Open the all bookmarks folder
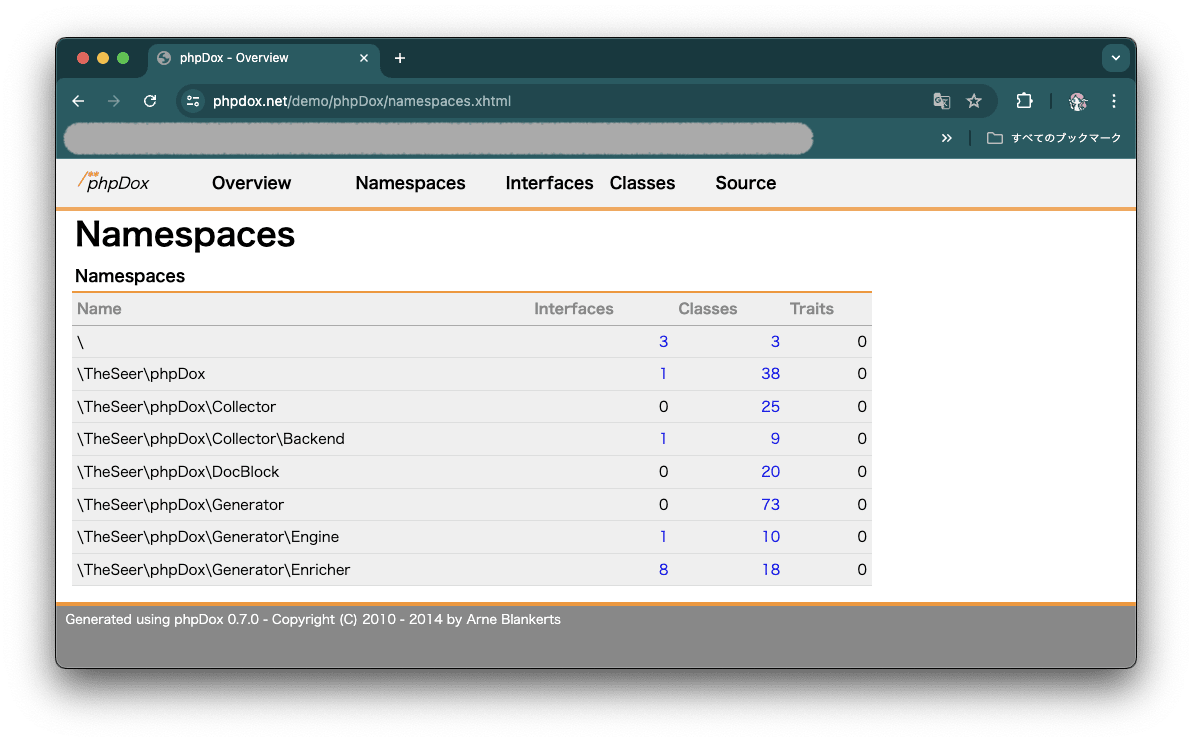The height and width of the screenshot is (742, 1192). coord(1054,138)
